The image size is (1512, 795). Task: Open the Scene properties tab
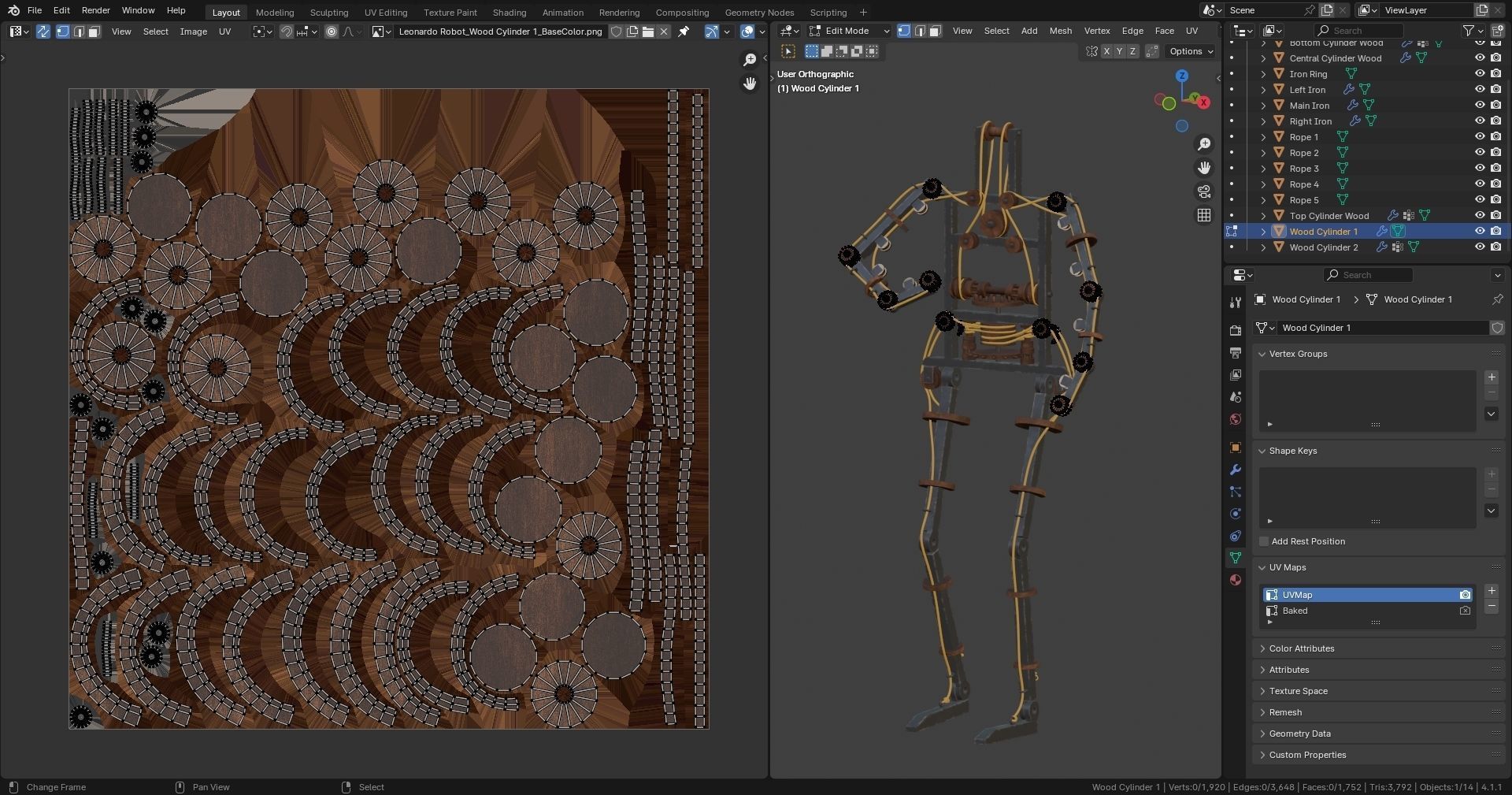click(x=1236, y=397)
